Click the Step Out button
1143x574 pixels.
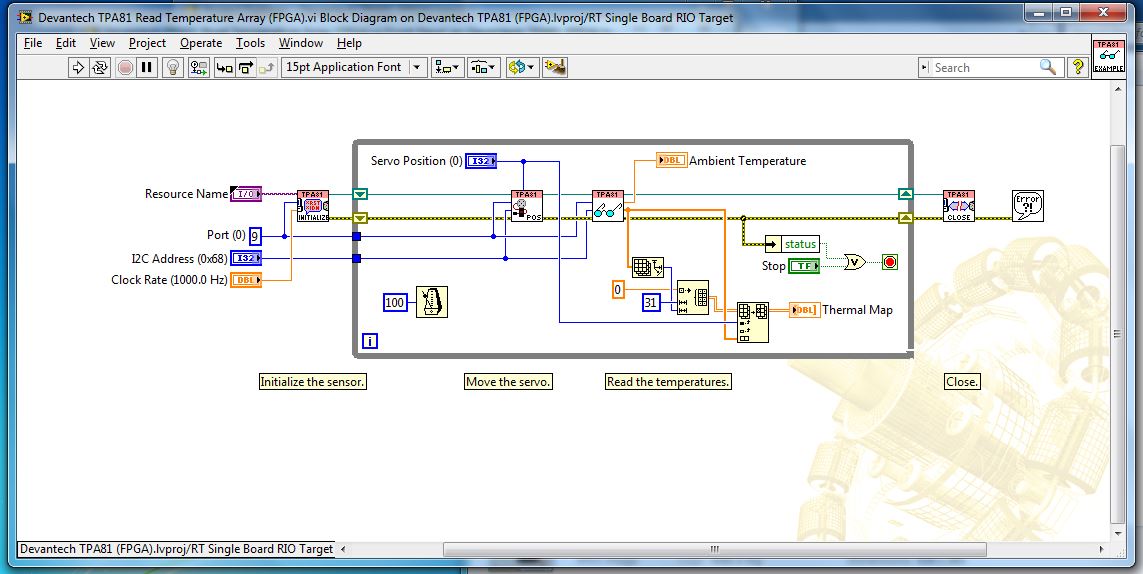268,67
